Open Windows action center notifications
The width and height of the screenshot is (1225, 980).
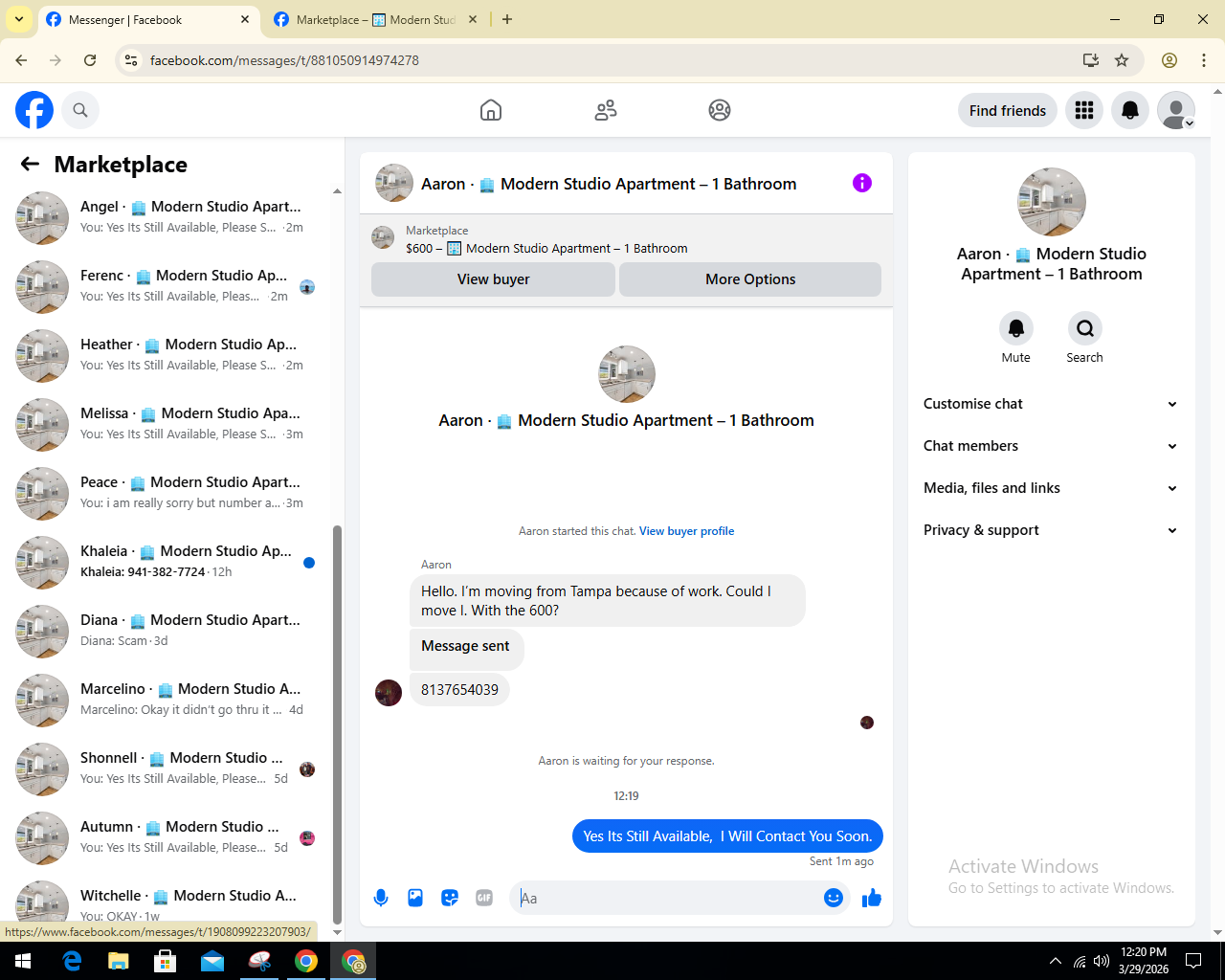(x=1193, y=961)
